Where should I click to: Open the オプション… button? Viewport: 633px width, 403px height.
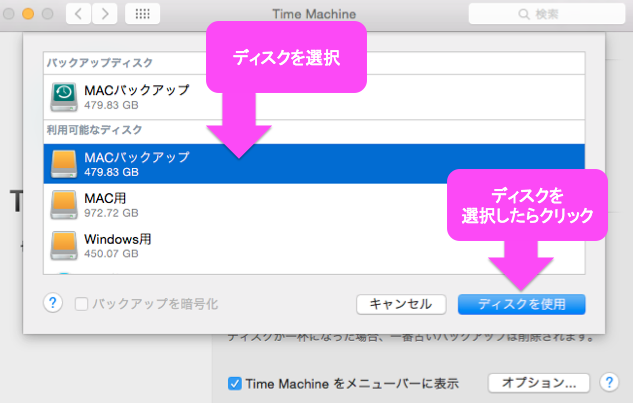539,382
